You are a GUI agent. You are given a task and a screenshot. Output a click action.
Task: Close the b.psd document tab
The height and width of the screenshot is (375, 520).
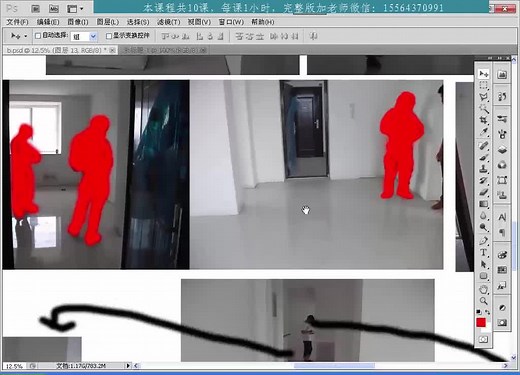[112, 50]
